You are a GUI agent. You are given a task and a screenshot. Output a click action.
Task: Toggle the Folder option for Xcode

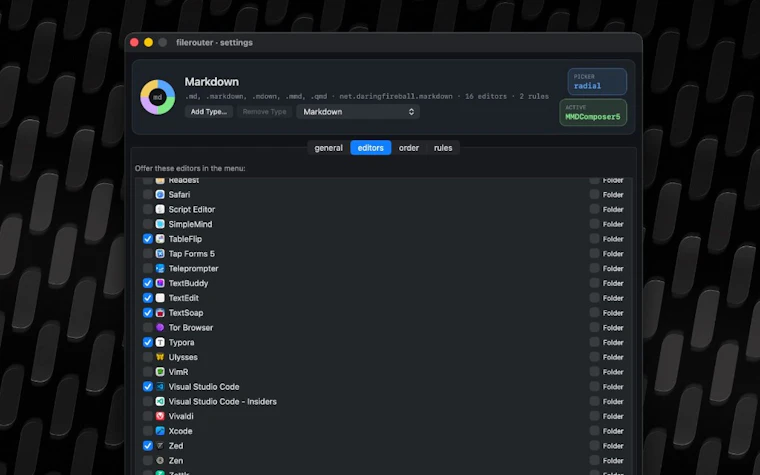click(x=594, y=431)
